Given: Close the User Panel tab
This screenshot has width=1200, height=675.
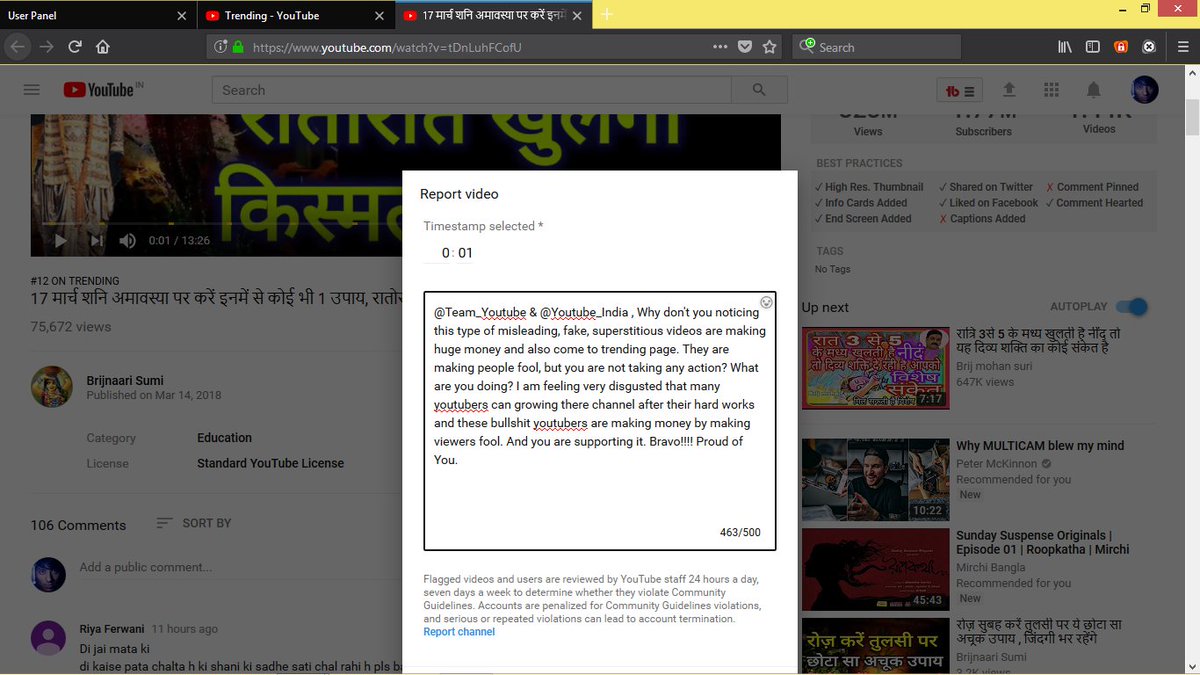Looking at the screenshot, I should 181,15.
